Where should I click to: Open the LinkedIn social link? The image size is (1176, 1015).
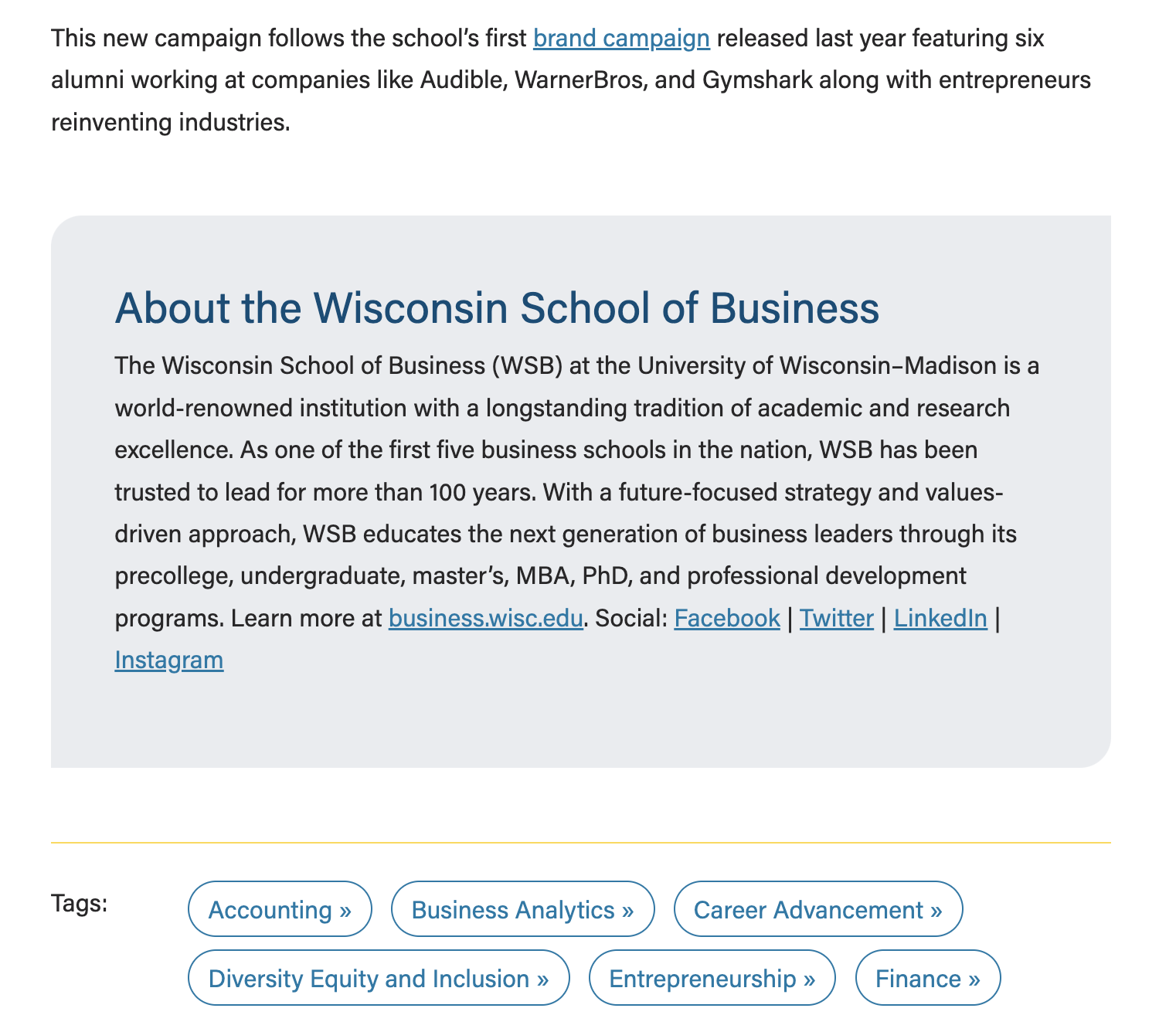pos(940,618)
